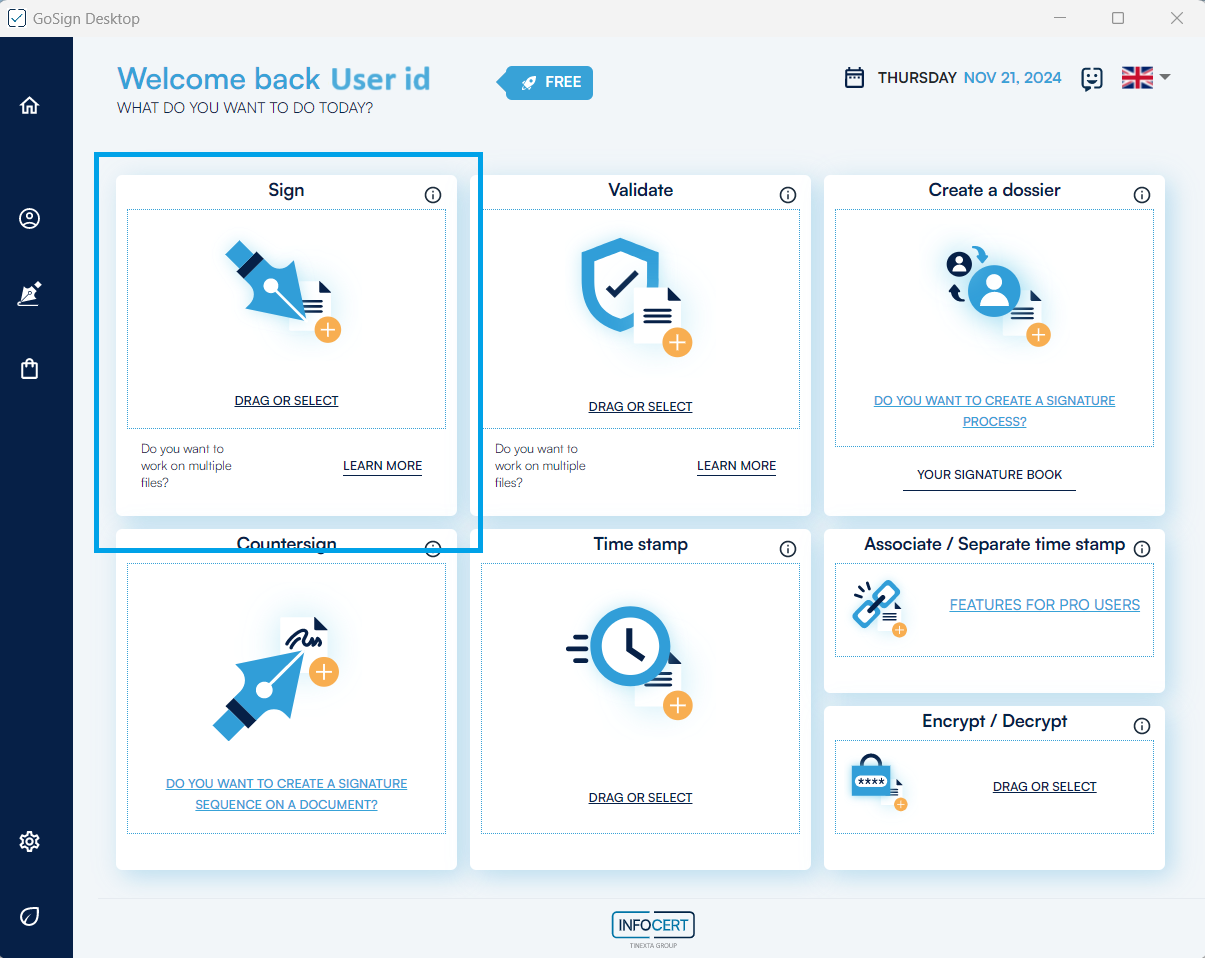Open the shopping bag store icon
Viewport: 1205px width, 958px height.
click(29, 369)
